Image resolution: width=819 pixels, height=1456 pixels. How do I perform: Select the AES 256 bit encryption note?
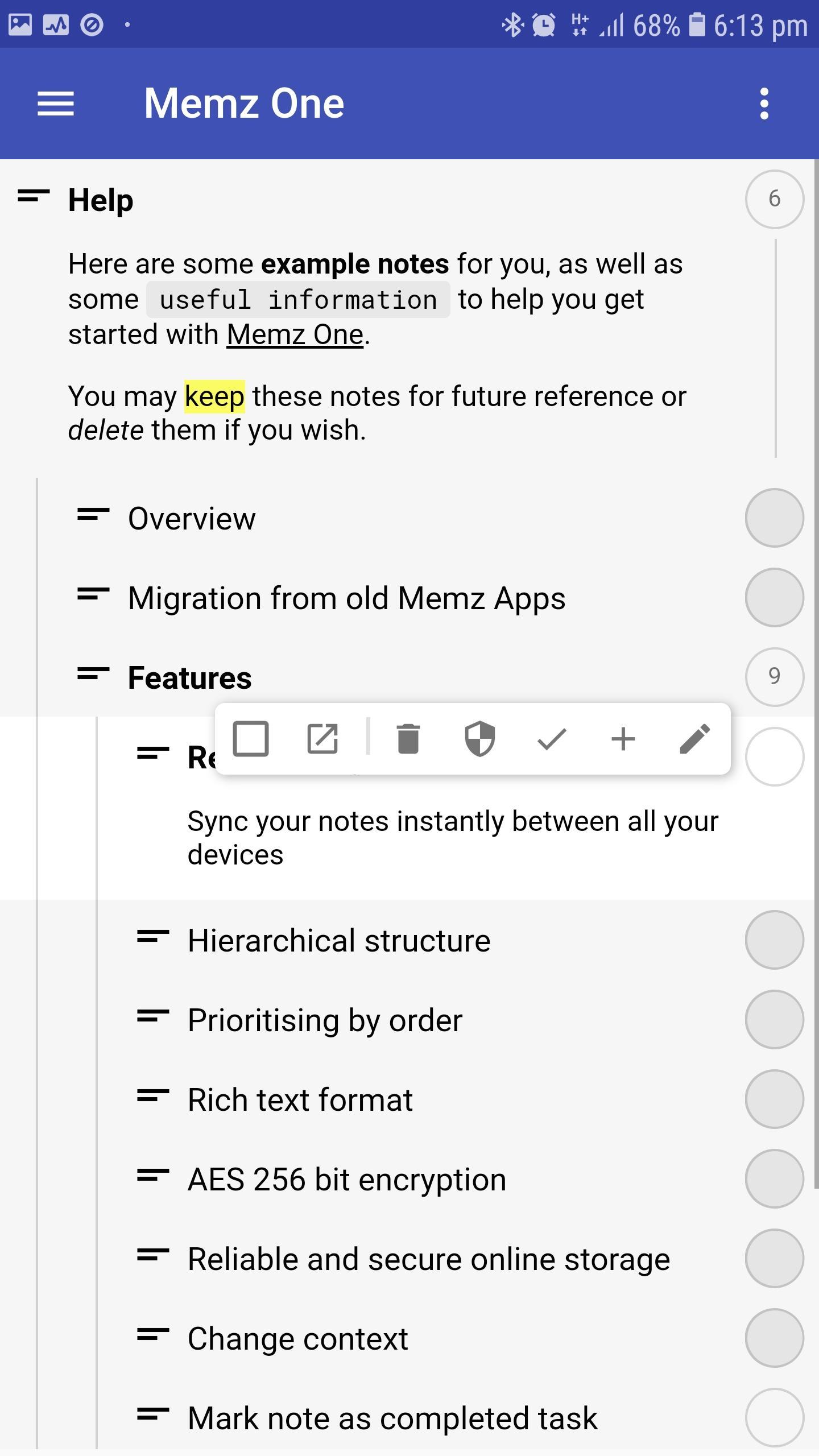tap(347, 1179)
